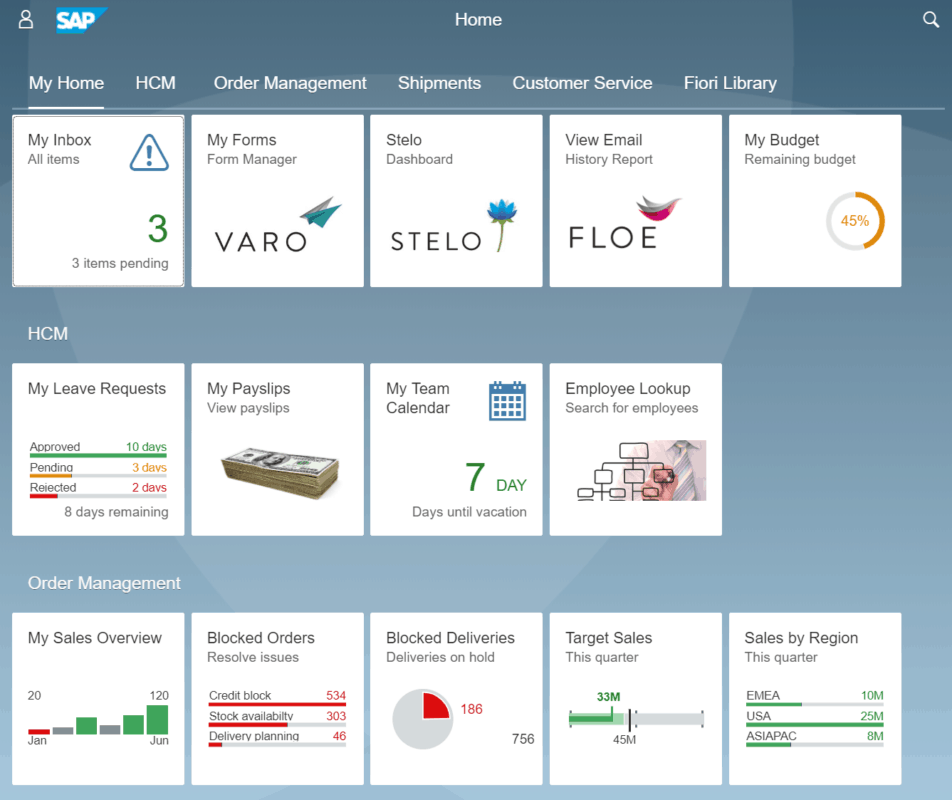
Task: Click the org chart image in Employee Lookup
Action: click(642, 470)
